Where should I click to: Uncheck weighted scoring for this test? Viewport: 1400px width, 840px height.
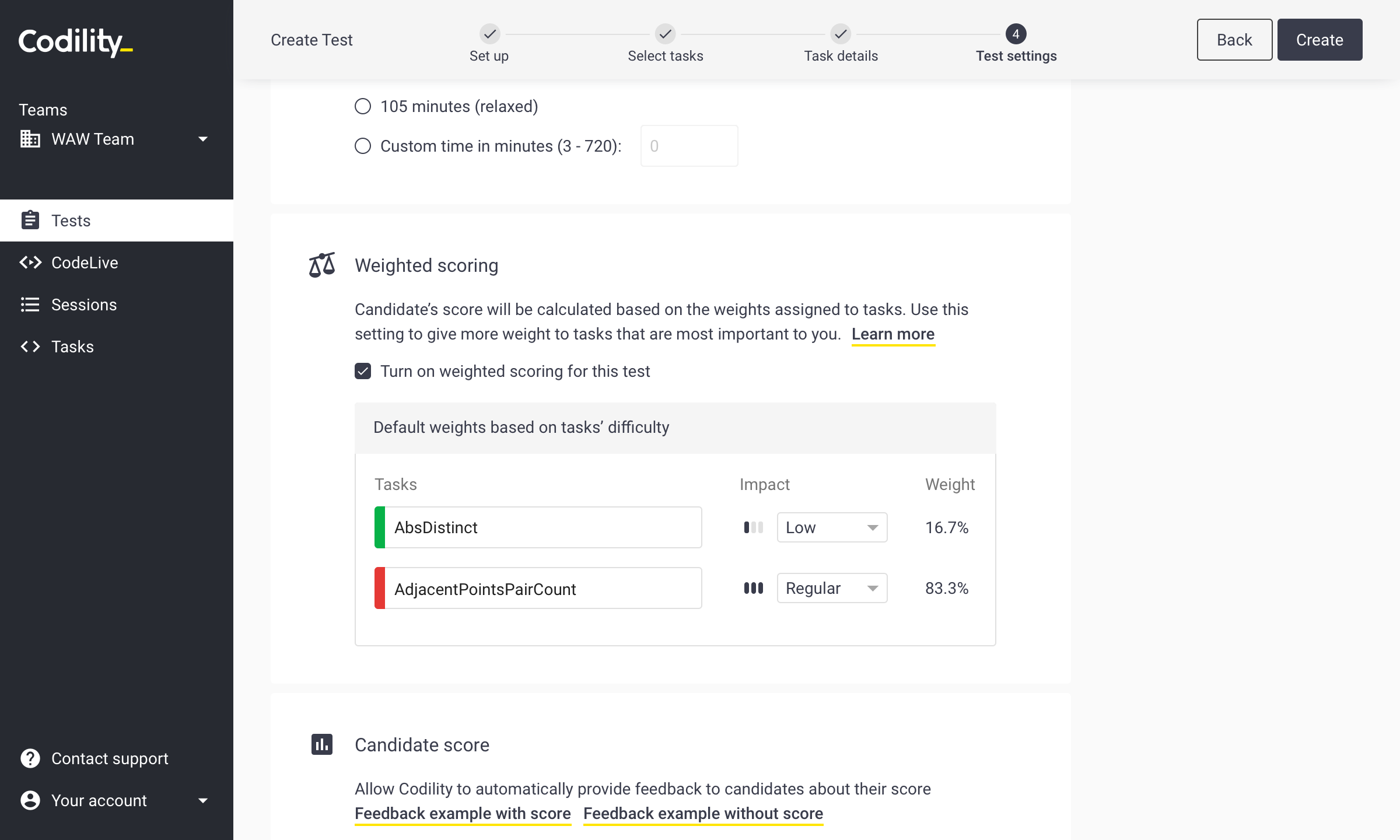363,371
